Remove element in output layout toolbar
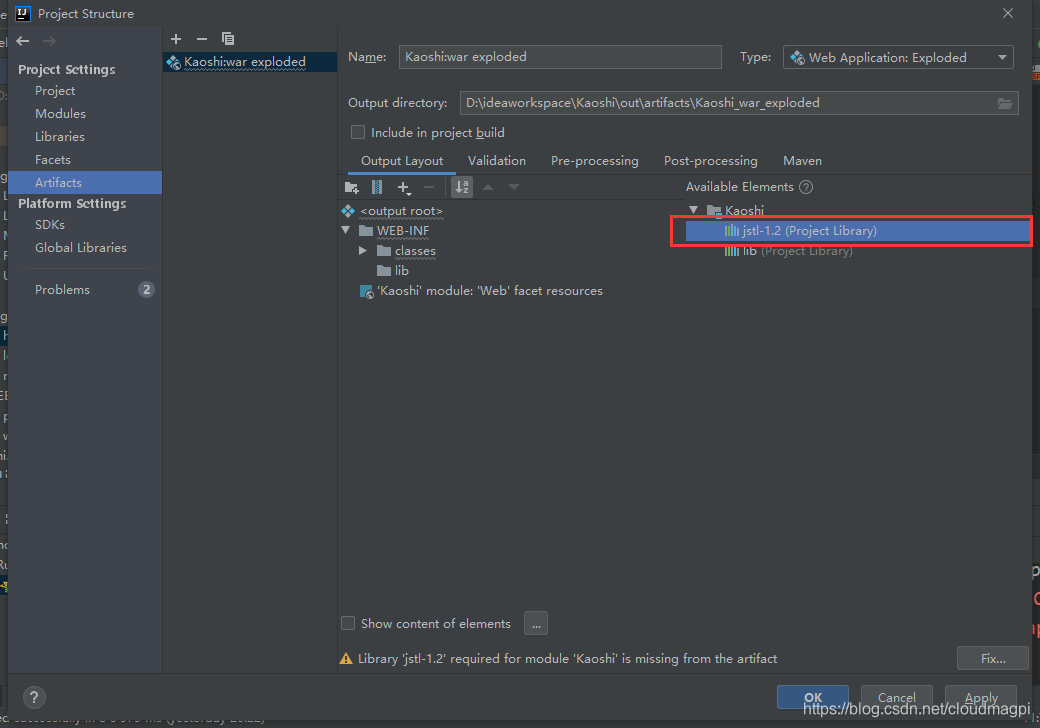Viewport: 1040px width, 728px height. [429, 188]
